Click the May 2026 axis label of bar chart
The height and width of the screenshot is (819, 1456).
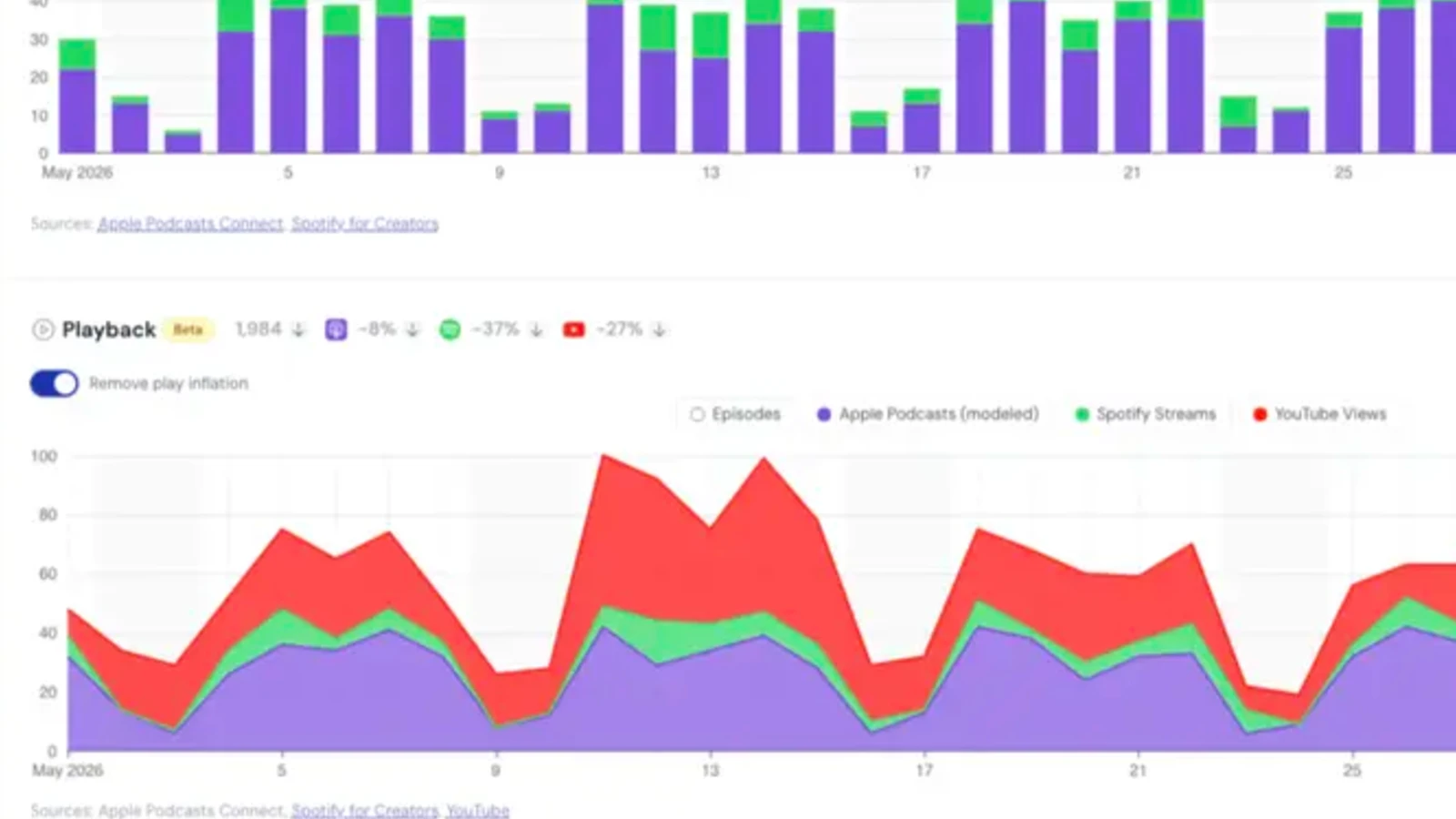coord(77,173)
